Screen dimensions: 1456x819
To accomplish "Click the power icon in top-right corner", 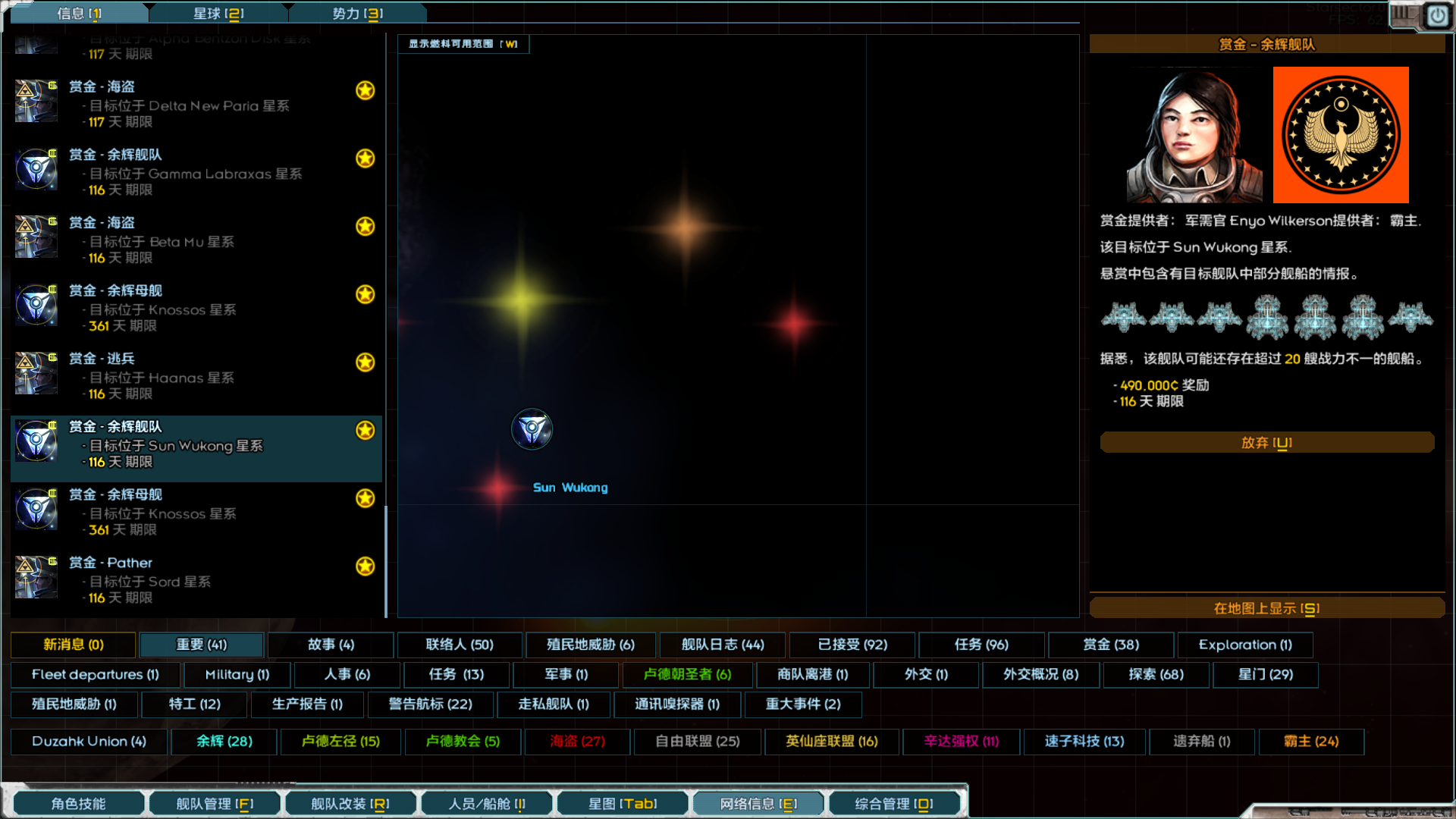I will click(x=1437, y=15).
